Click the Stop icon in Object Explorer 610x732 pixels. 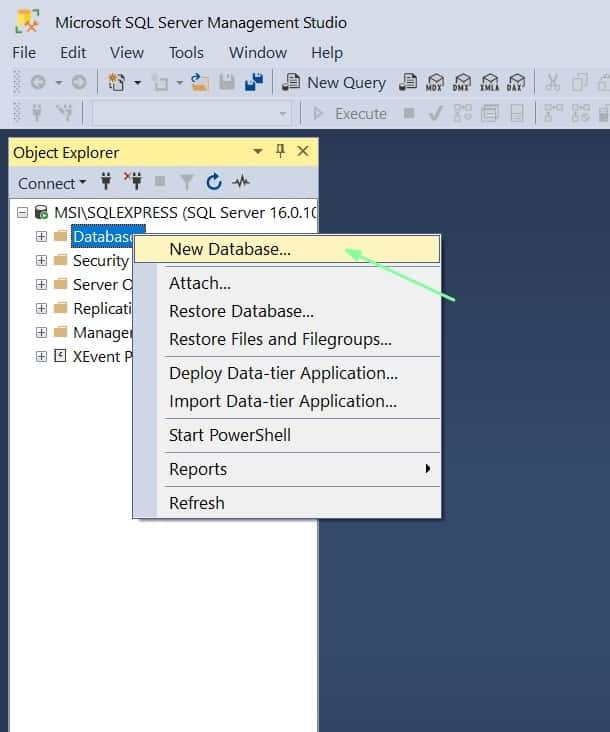(160, 181)
